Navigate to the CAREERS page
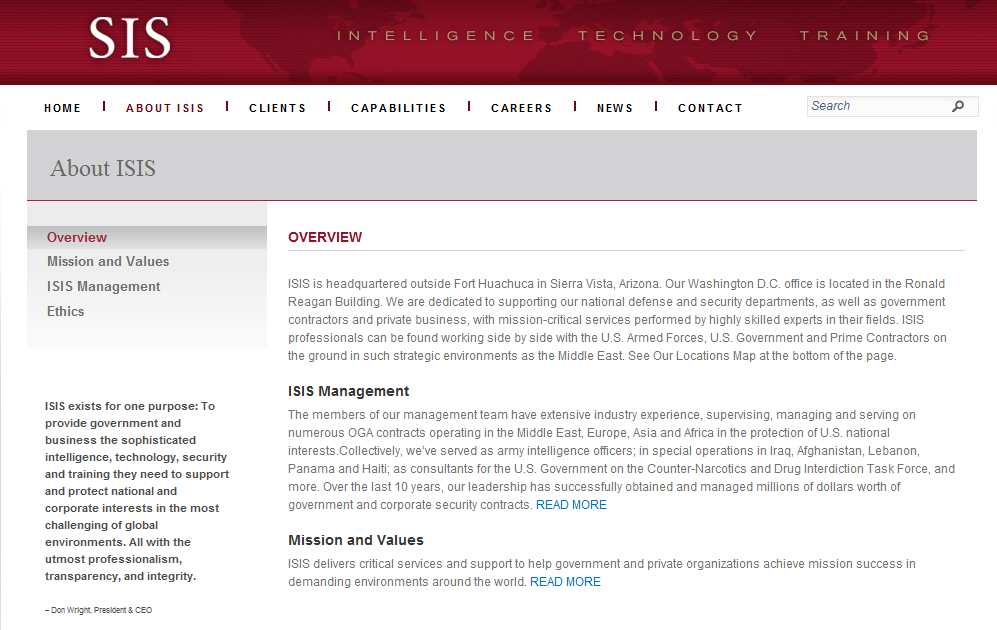 point(521,108)
